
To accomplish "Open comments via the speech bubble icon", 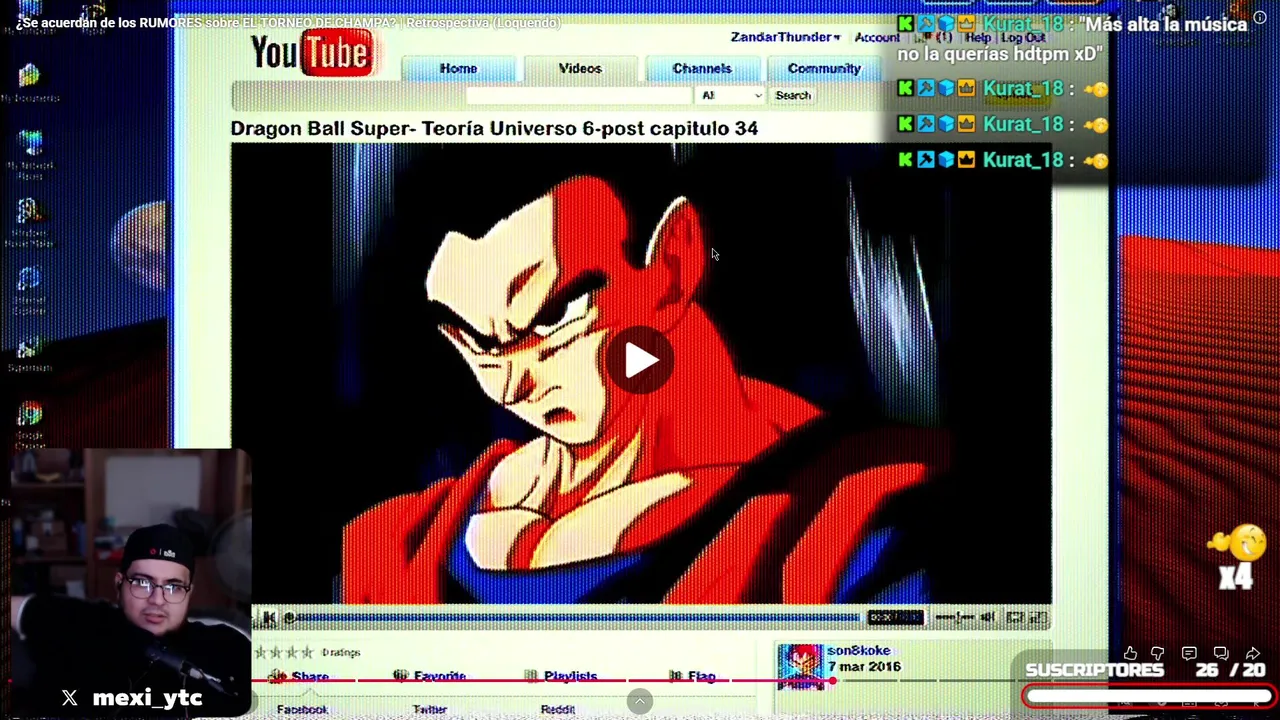I will (1189, 653).
